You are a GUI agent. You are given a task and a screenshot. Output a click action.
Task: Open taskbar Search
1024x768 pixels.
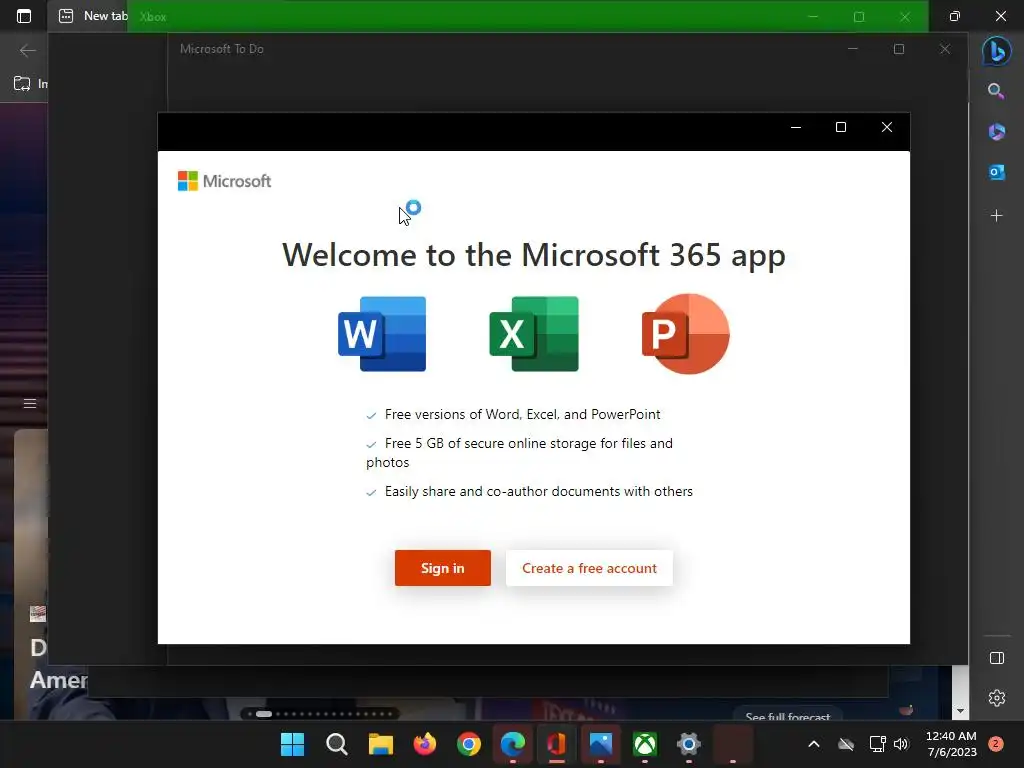pyautogui.click(x=336, y=744)
